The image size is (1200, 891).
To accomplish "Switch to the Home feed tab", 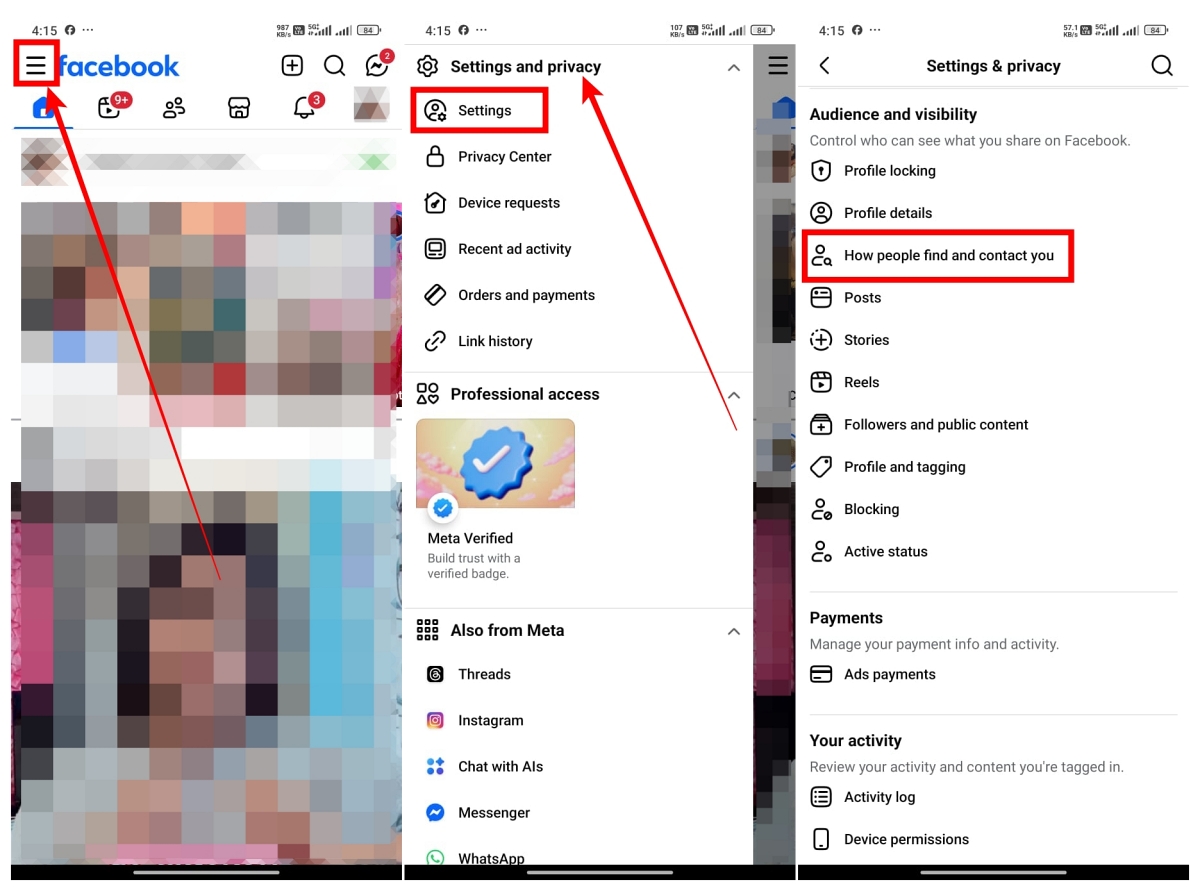I will [42, 108].
